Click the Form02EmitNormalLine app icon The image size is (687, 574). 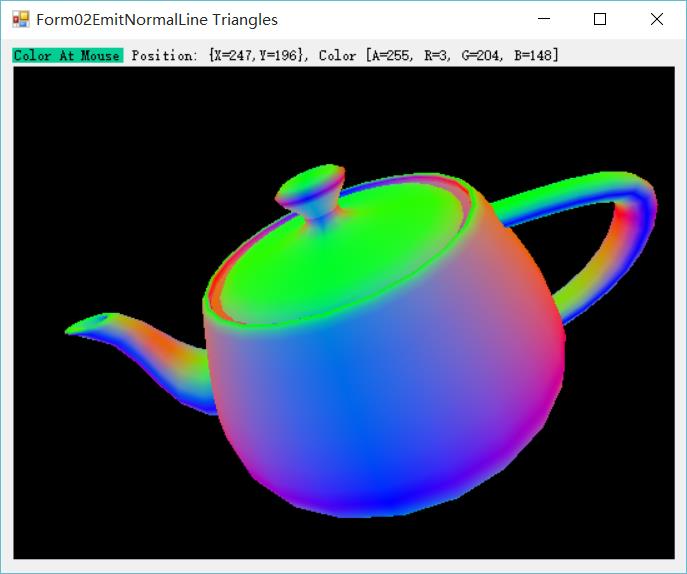[x=21, y=19]
